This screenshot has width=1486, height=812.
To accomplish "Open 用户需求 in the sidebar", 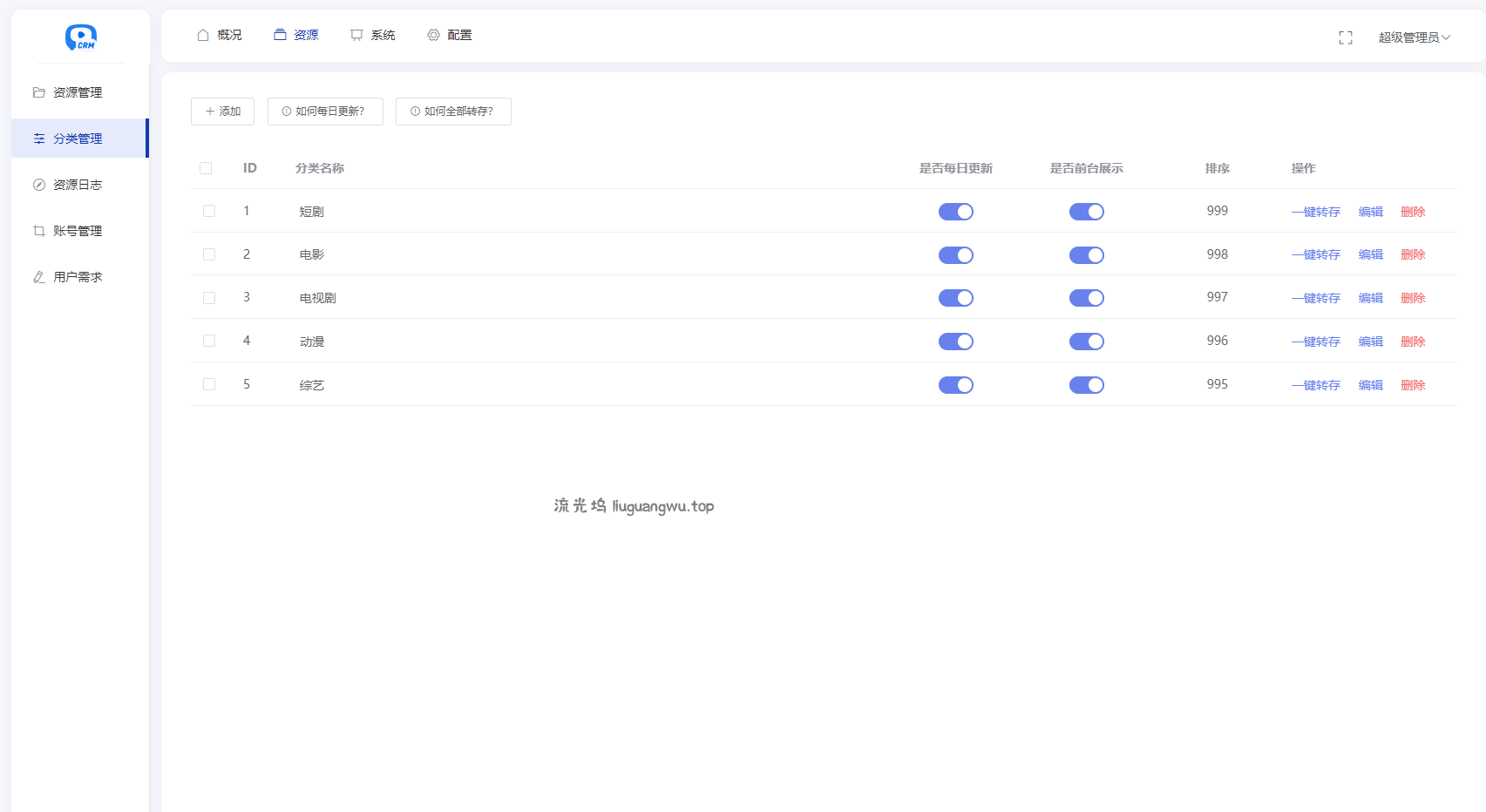I will (78, 277).
